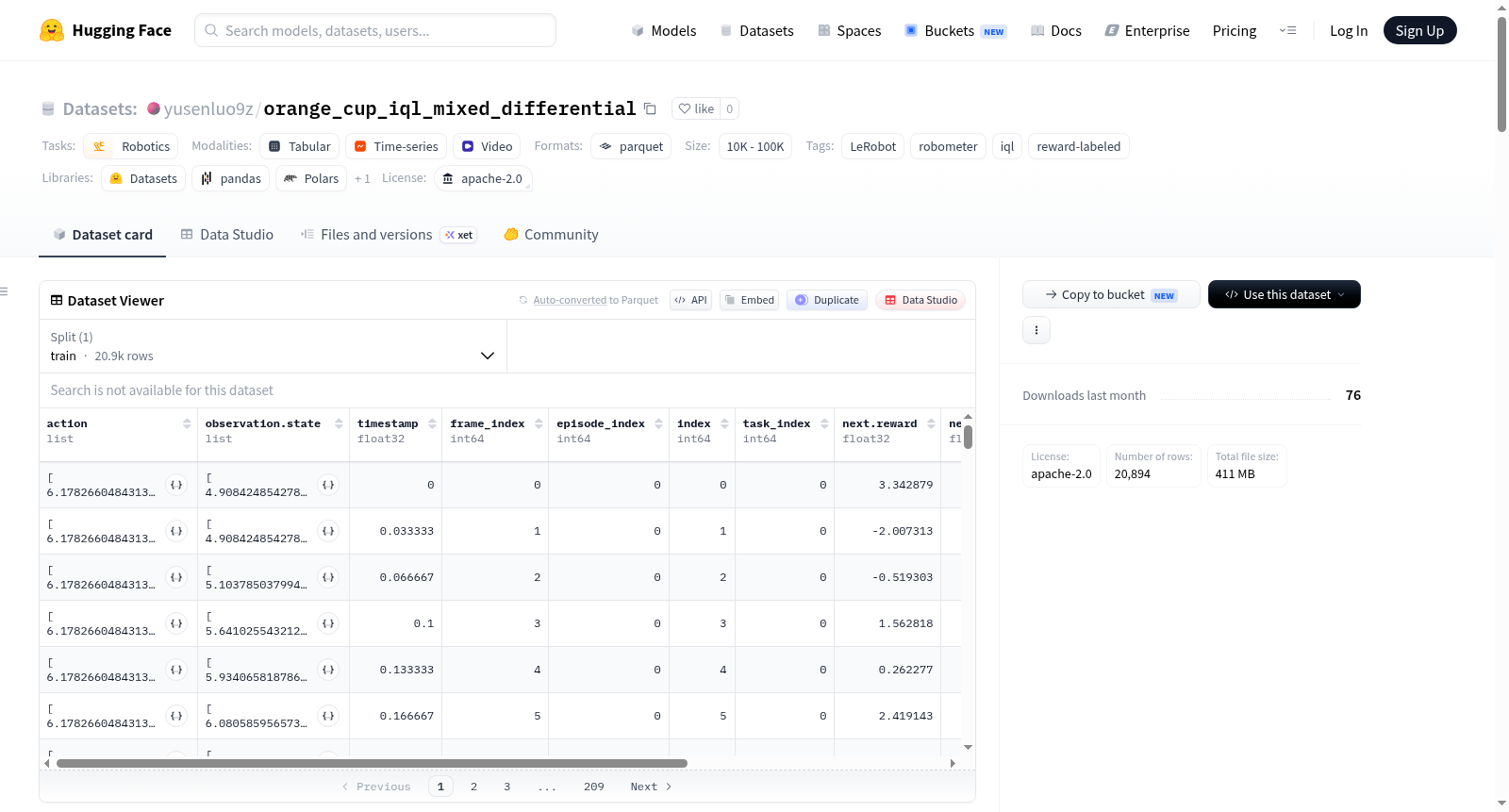Sort by the task_index column
Screen dimensions: 1509x812
(824, 423)
